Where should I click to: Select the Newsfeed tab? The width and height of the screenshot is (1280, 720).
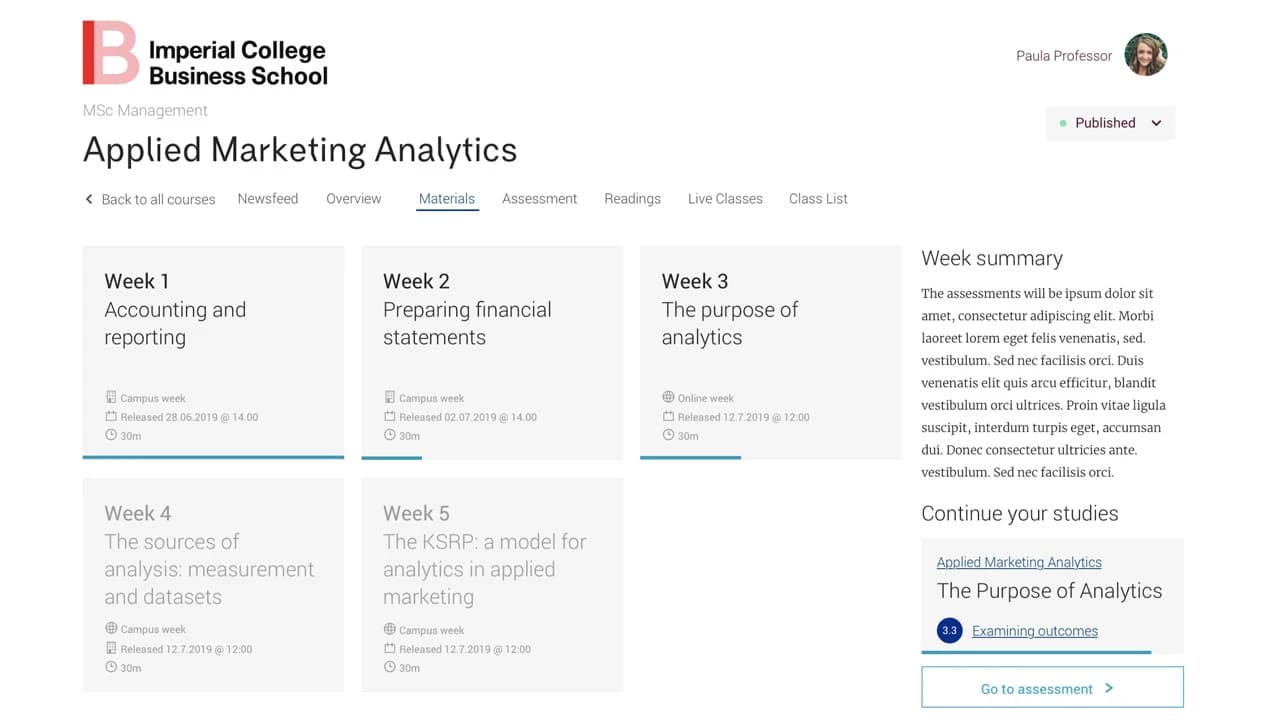268,199
